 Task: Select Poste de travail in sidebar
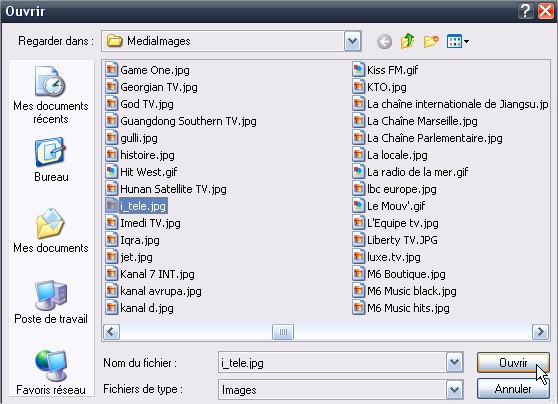click(x=51, y=302)
